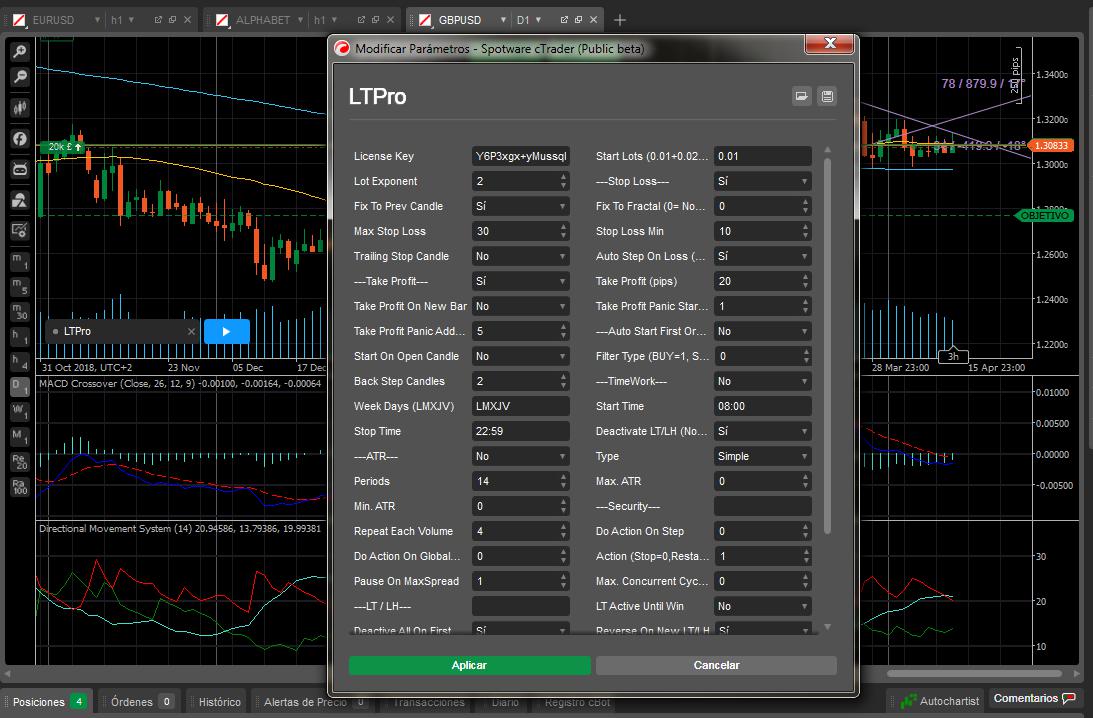Select the m30 timeframe button
This screenshot has width=1093, height=718.
20,311
